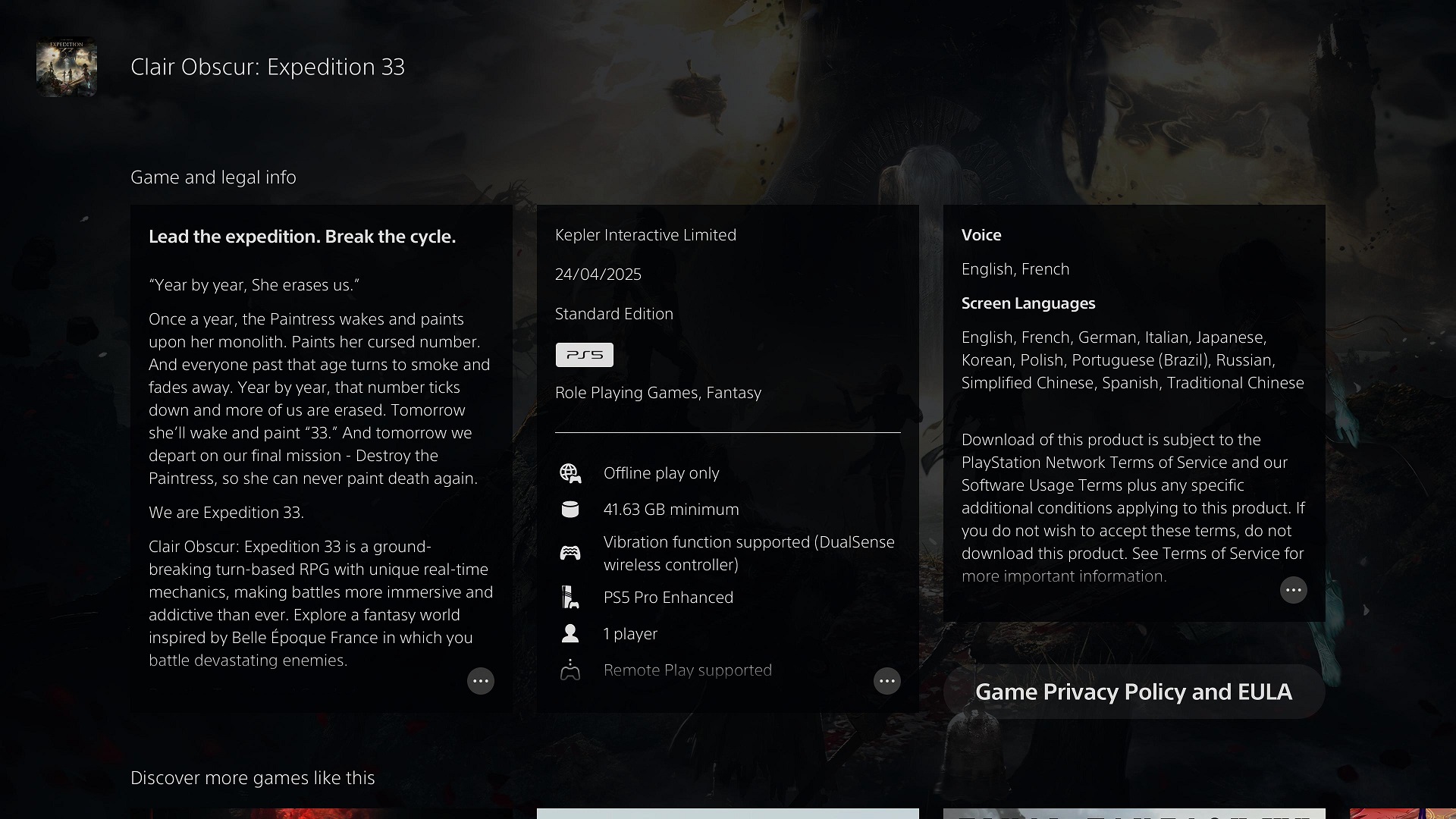Click the DualSense controller vibration icon
Screen dimensions: 1456x819
click(x=570, y=553)
